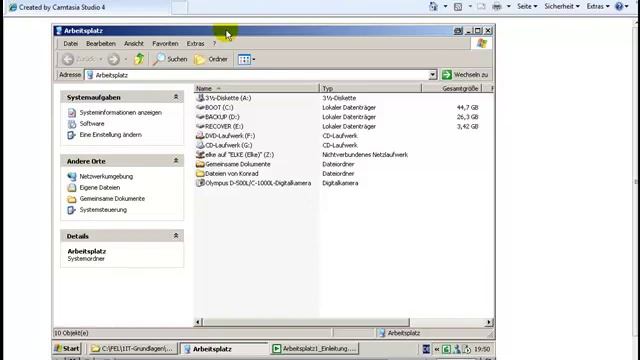Click the horizontal scrollbar right arrow
Image resolution: width=640 pixels, height=360 pixels.
(x=489, y=322)
